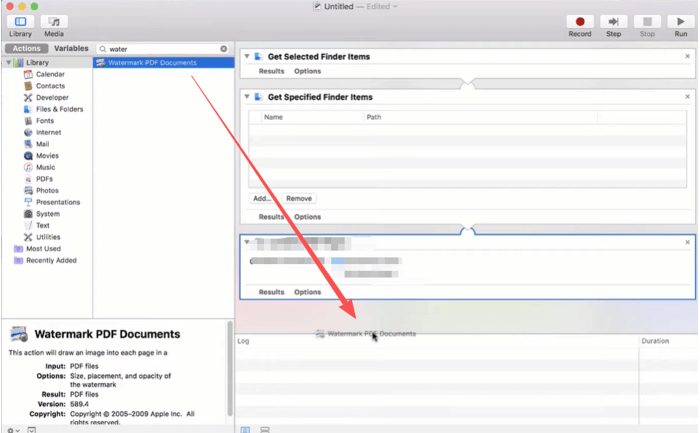
Task: Toggle the description panel visibility
Action: 32,430
